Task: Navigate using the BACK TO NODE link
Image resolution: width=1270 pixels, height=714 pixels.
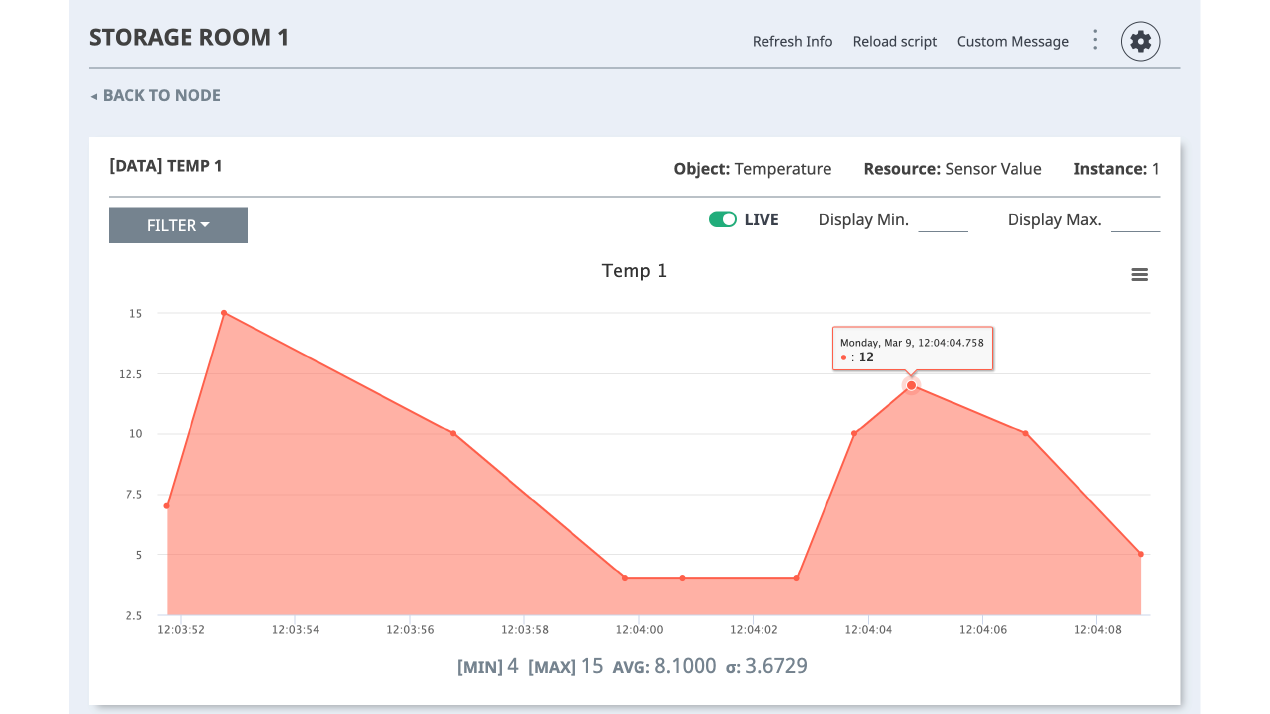Action: [160, 95]
